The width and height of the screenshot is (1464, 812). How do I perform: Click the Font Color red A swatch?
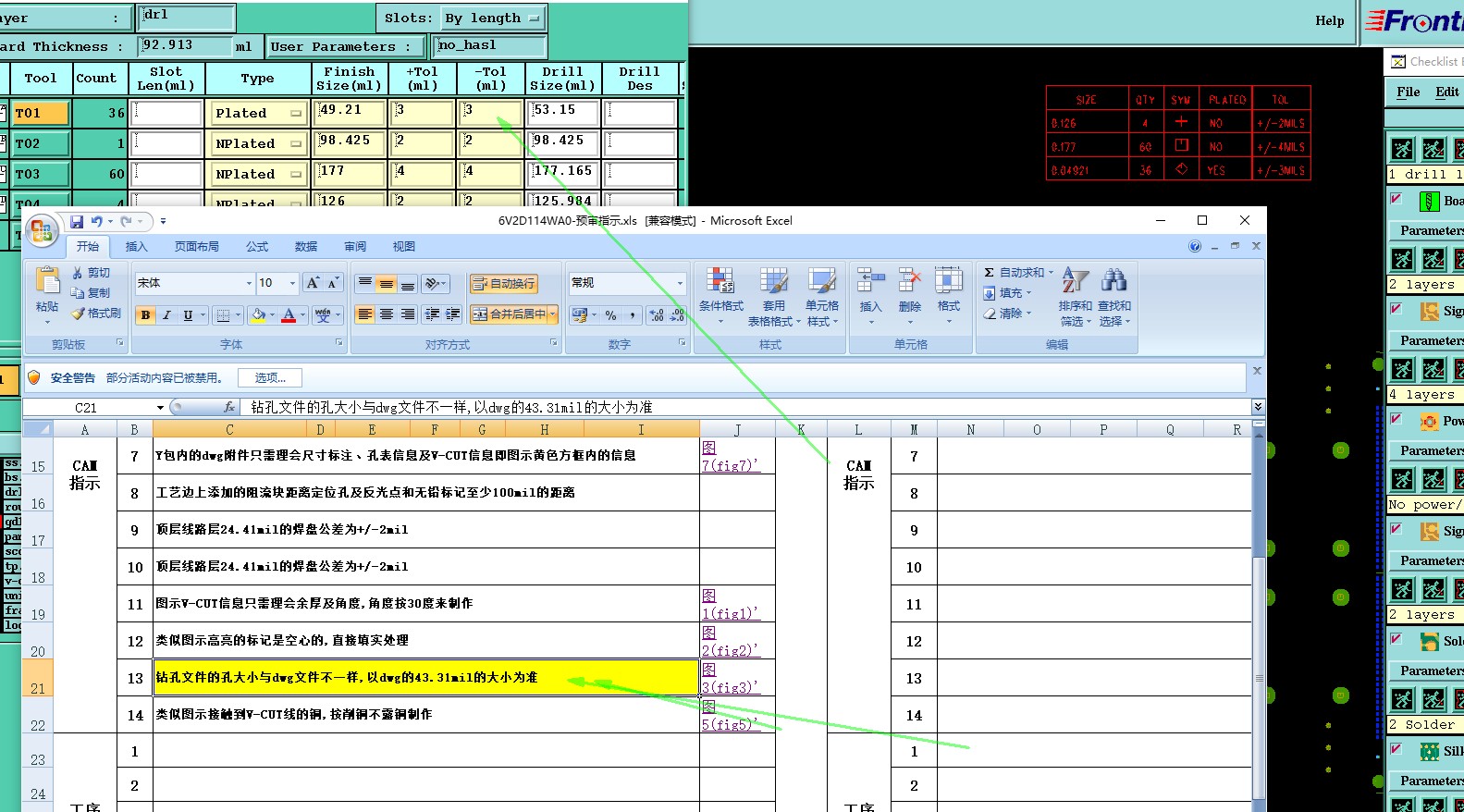pos(289,315)
